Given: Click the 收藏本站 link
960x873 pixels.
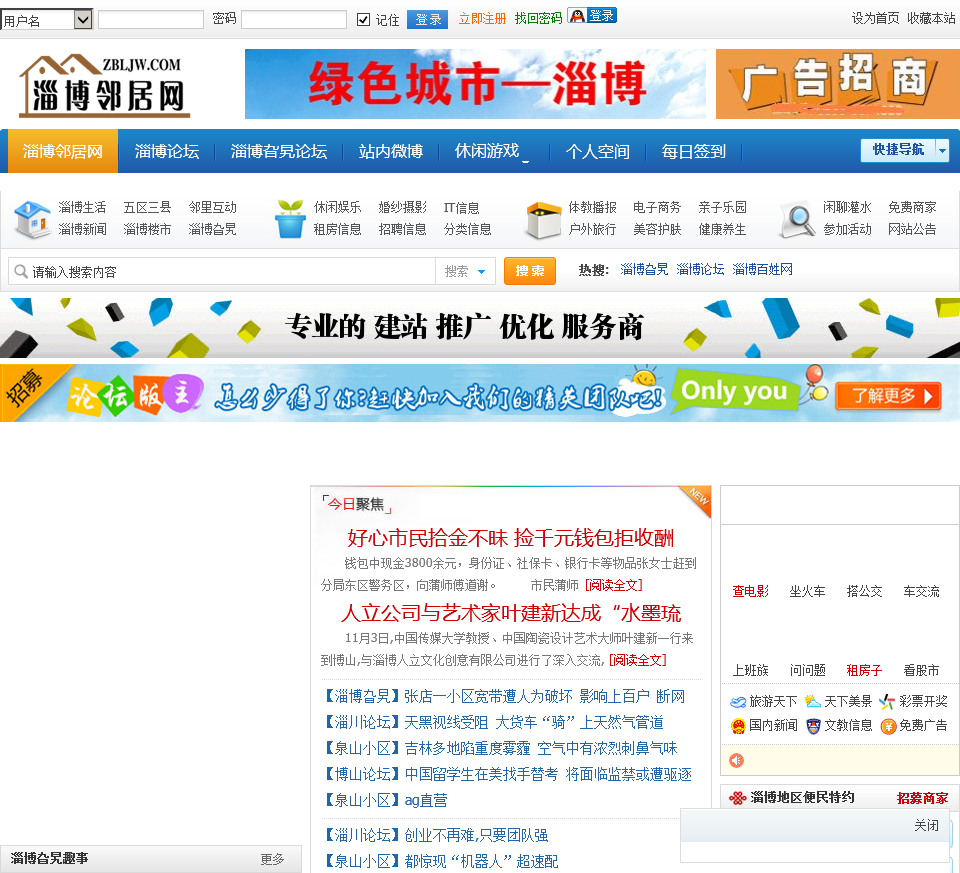Looking at the screenshot, I should pos(931,18).
